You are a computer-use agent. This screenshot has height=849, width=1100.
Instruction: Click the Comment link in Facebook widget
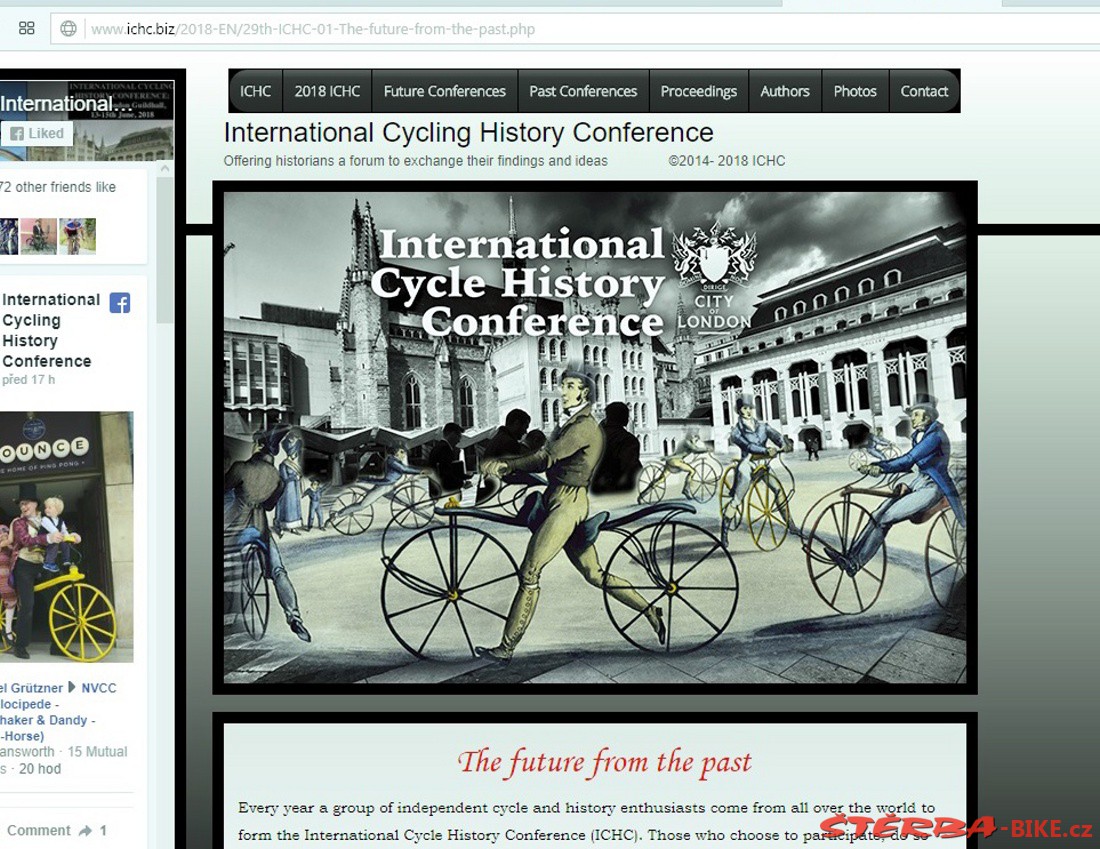pyautogui.click(x=39, y=831)
